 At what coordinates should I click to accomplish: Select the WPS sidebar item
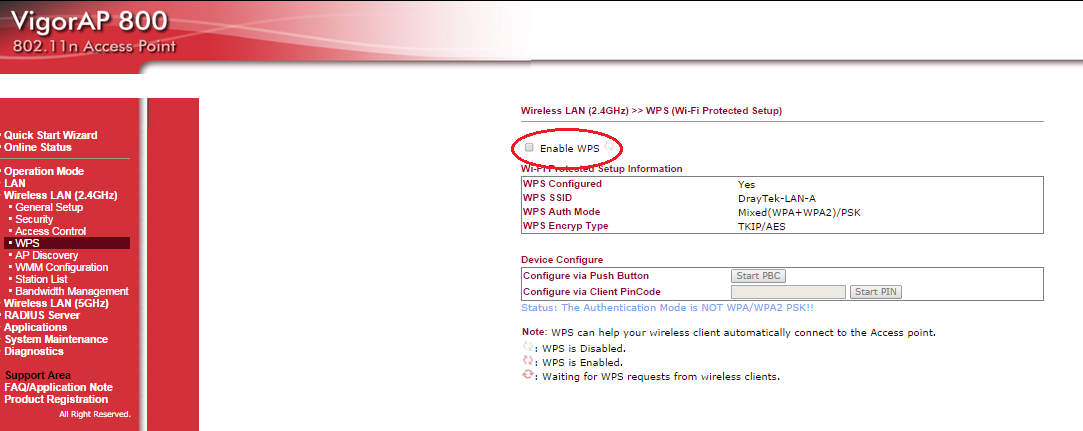[x=27, y=243]
